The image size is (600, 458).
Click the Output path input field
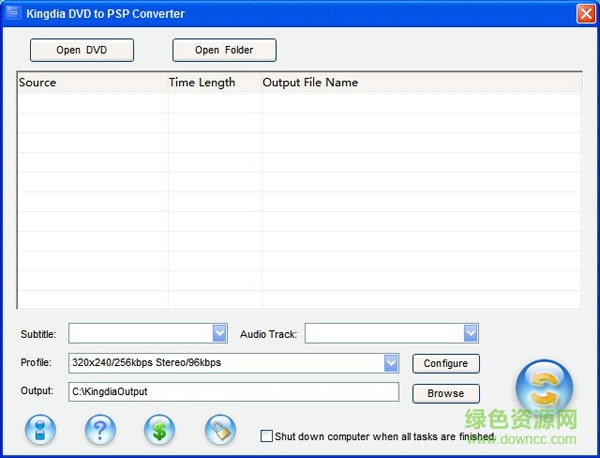[234, 392]
